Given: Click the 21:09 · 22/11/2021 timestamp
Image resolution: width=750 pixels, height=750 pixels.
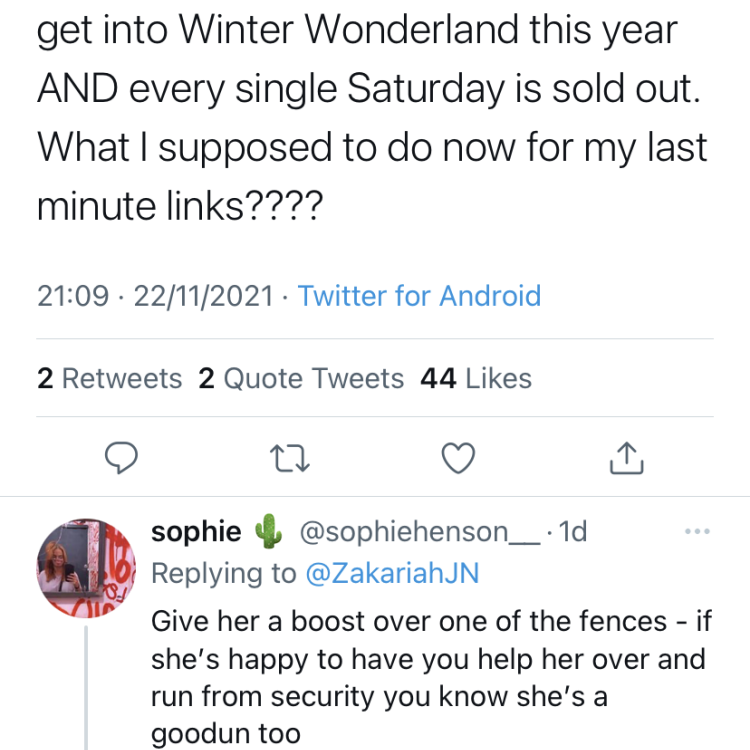Looking at the screenshot, I should pyautogui.click(x=155, y=296).
